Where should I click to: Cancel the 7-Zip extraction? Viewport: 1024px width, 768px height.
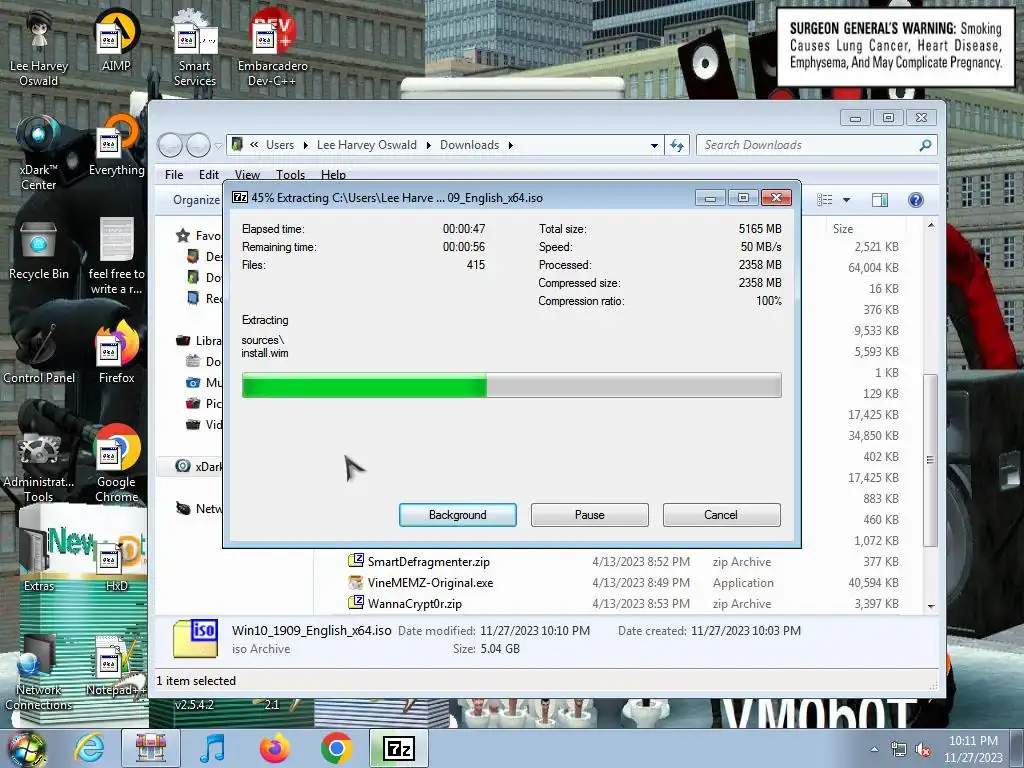[x=721, y=515]
